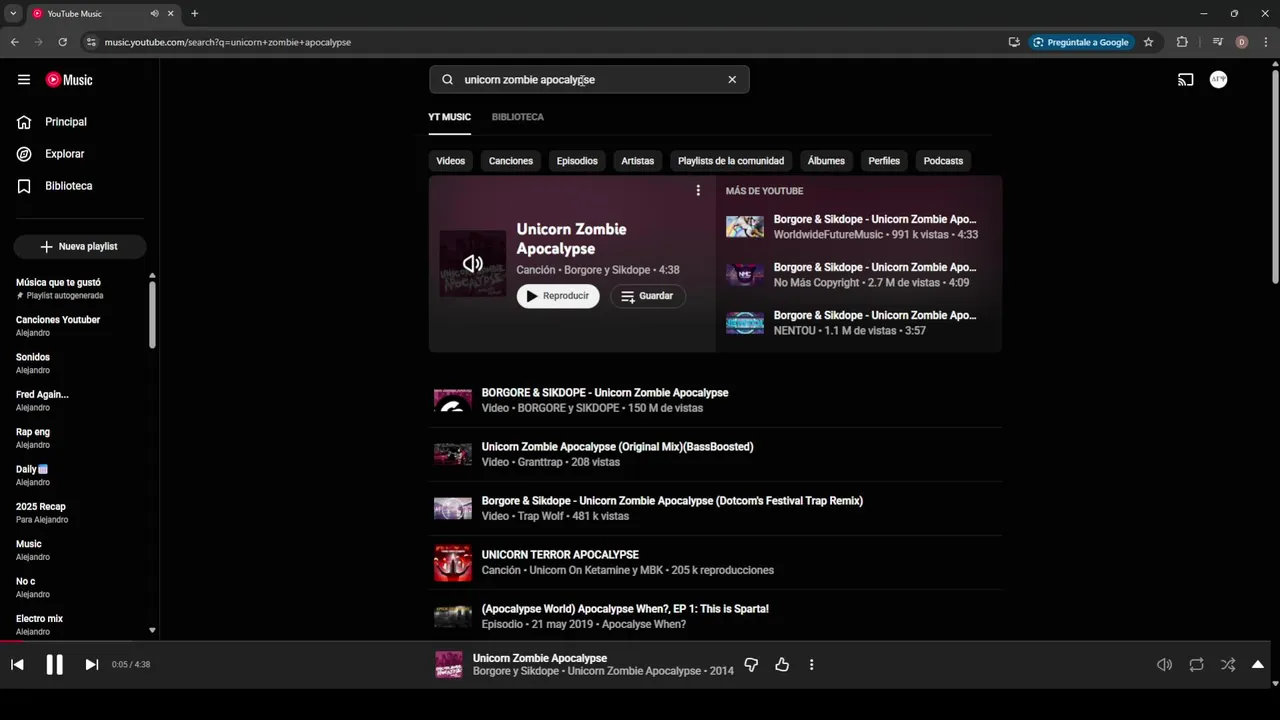The image size is (1280, 720).
Task: Open the NENTOU video result
Action: pyautogui.click(x=858, y=323)
